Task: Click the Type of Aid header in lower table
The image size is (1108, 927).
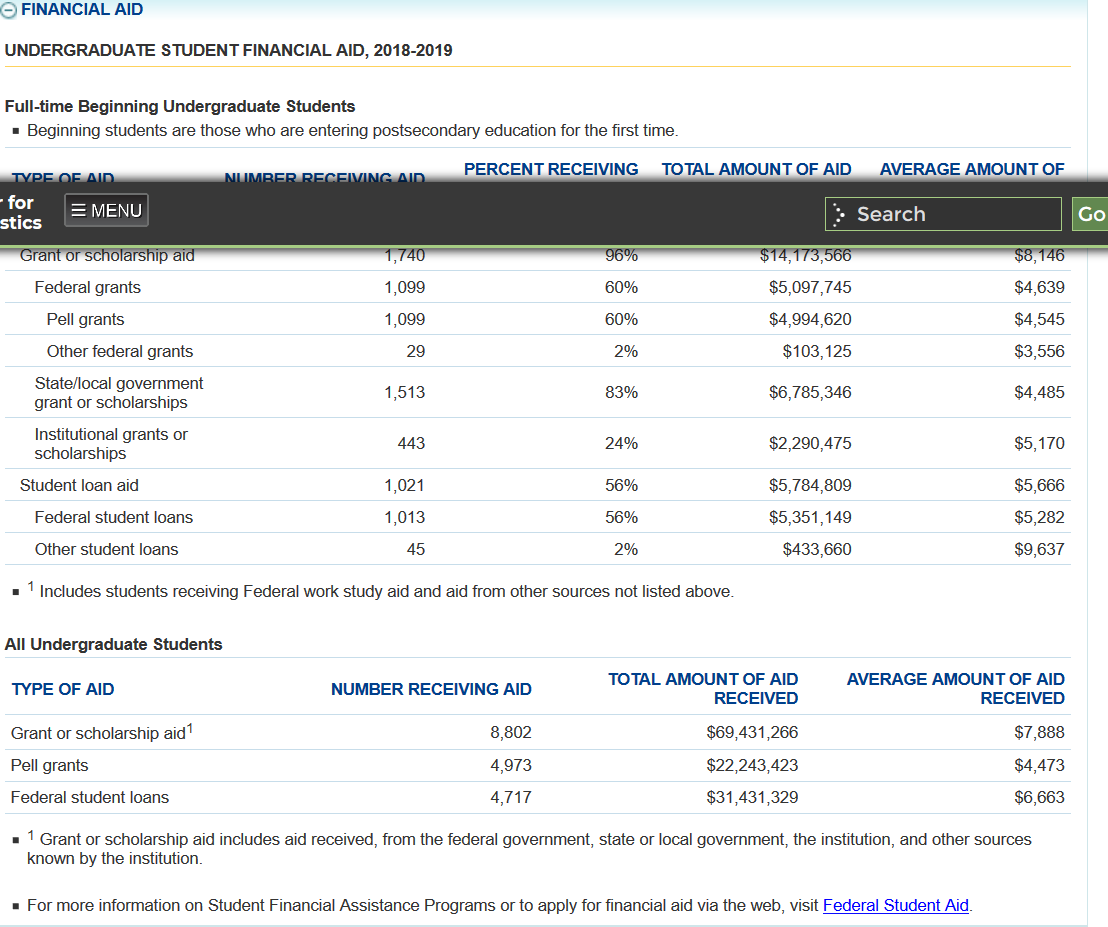Action: pos(62,689)
